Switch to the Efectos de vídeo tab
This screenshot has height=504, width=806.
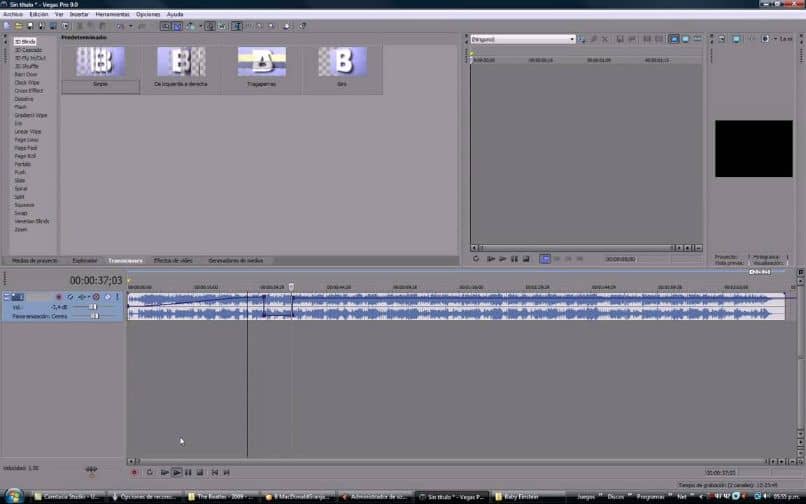173,261
